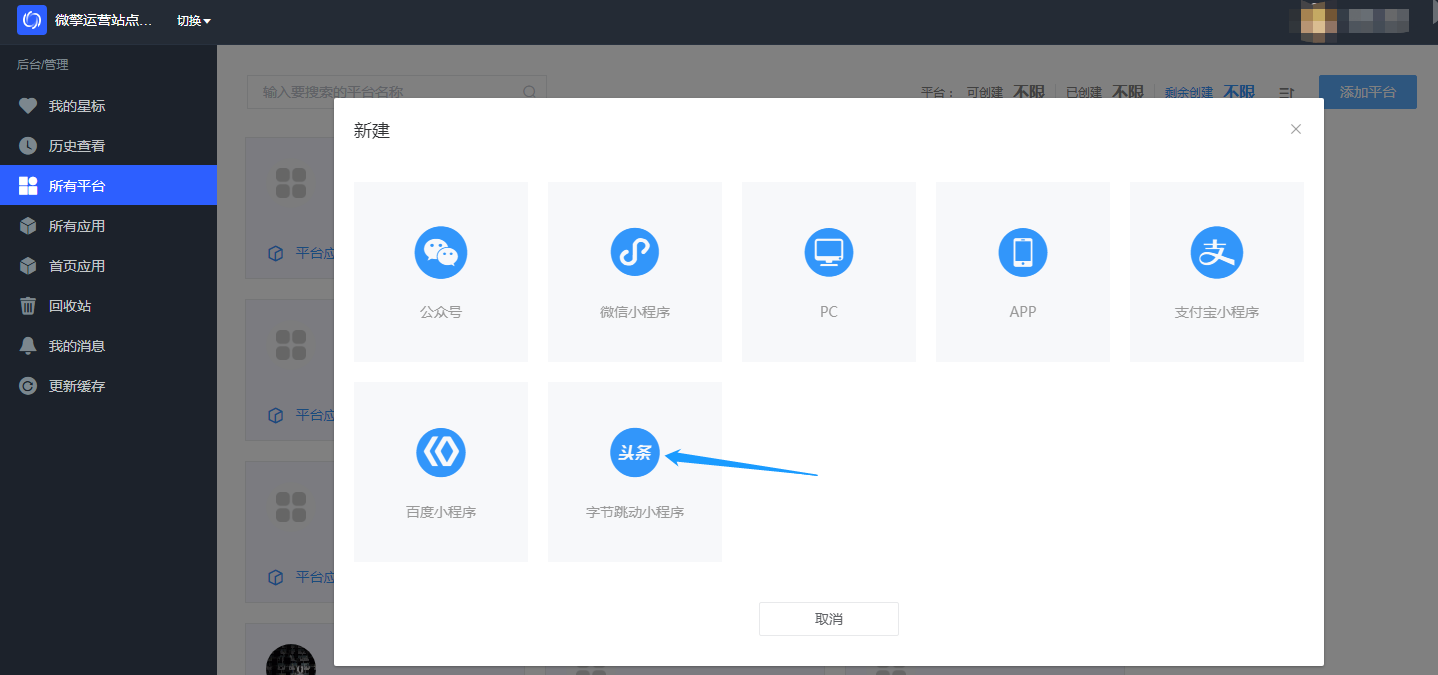
Task: Select 所有平台 in sidebar
Action: pos(108,186)
